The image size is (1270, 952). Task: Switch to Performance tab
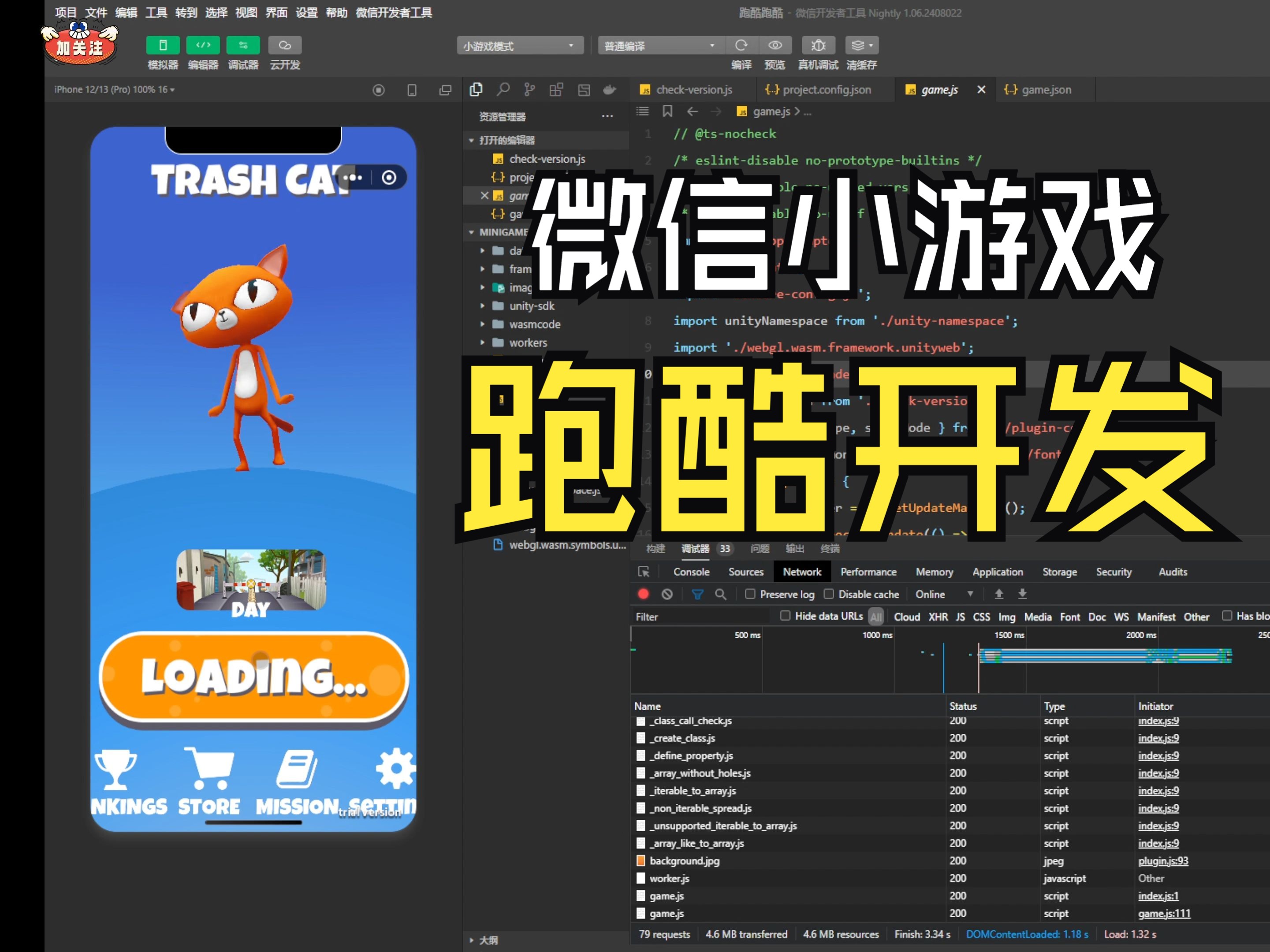(x=868, y=572)
